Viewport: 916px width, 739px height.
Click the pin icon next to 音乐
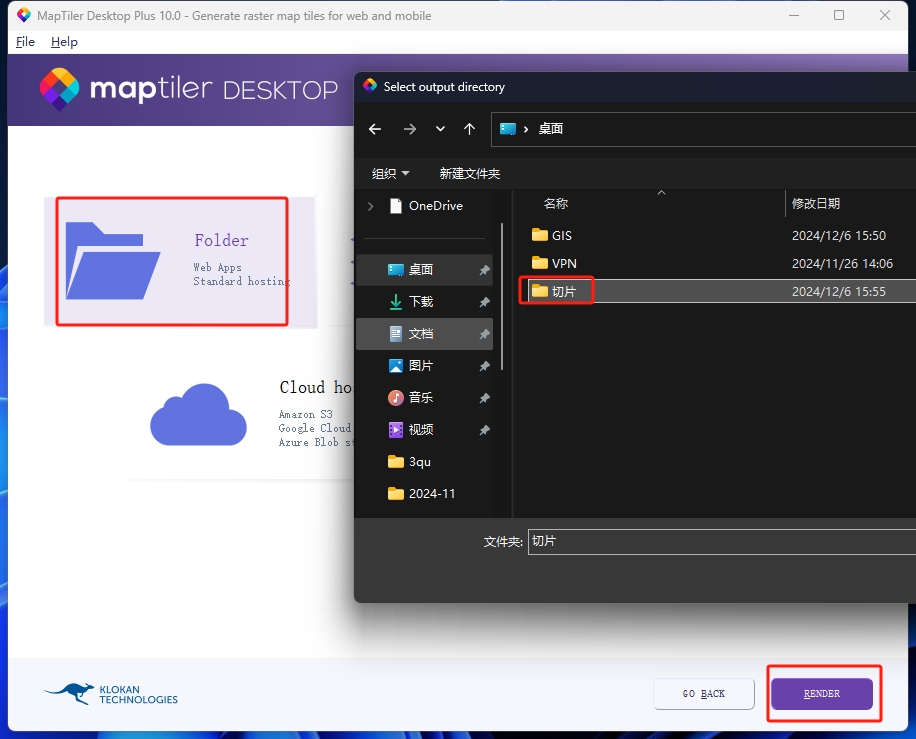[x=484, y=398]
